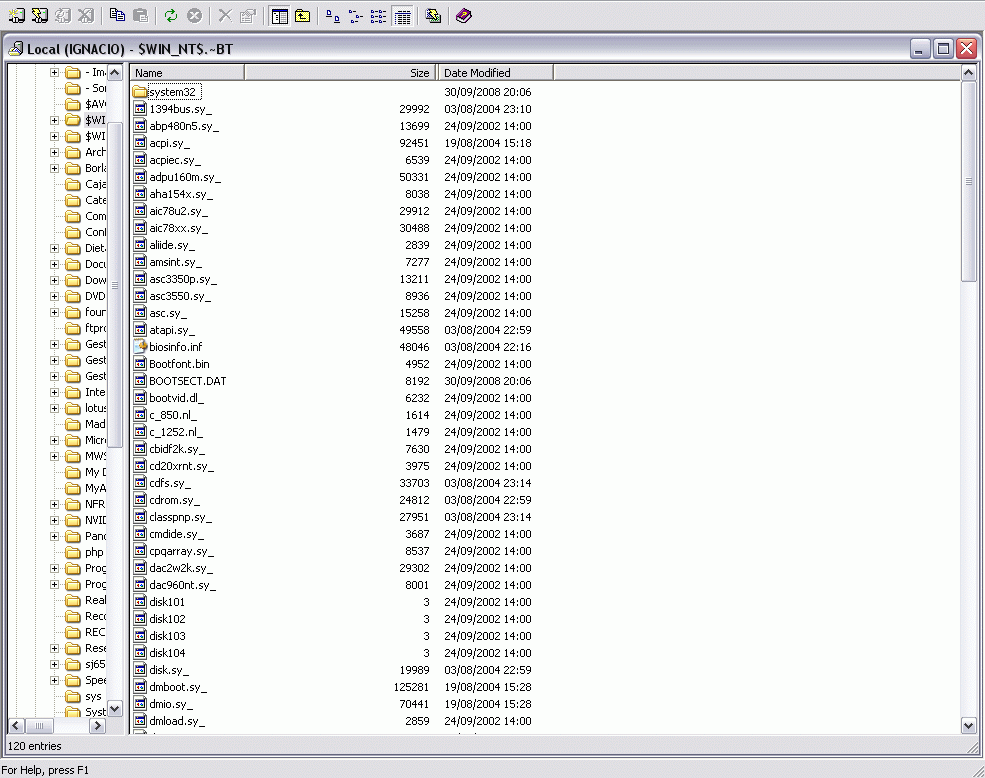Screen dimensions: 985x778
Task: Select the Caja folder in tree
Action: pyautogui.click(x=95, y=184)
